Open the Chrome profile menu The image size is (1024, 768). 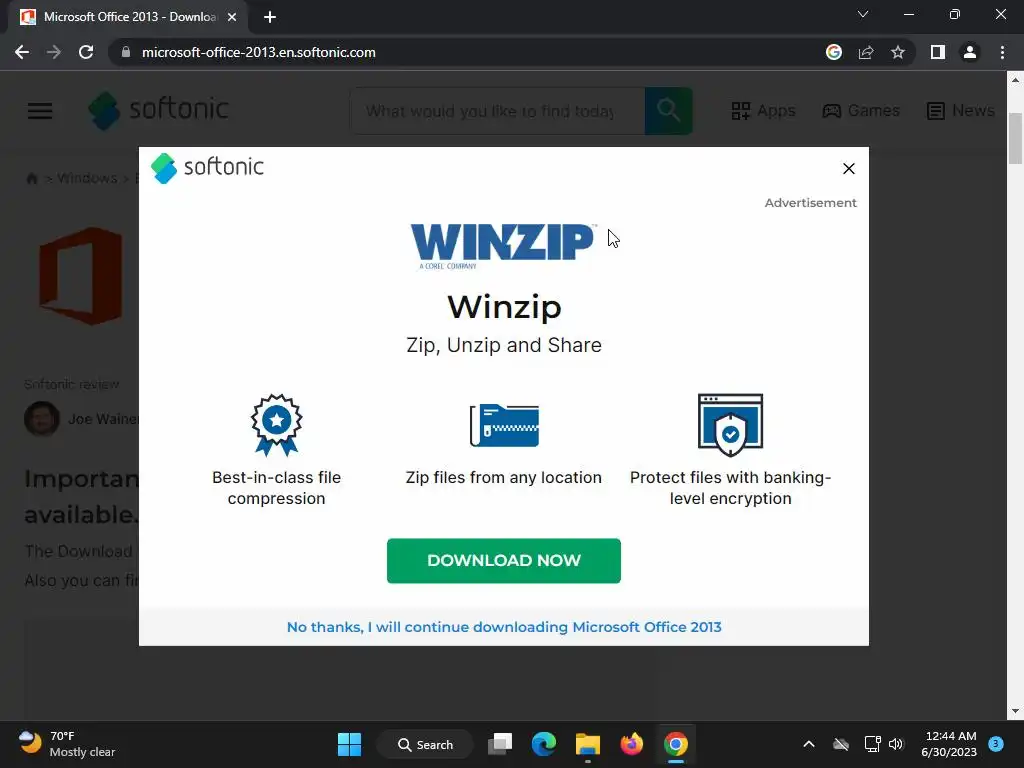coord(970,52)
